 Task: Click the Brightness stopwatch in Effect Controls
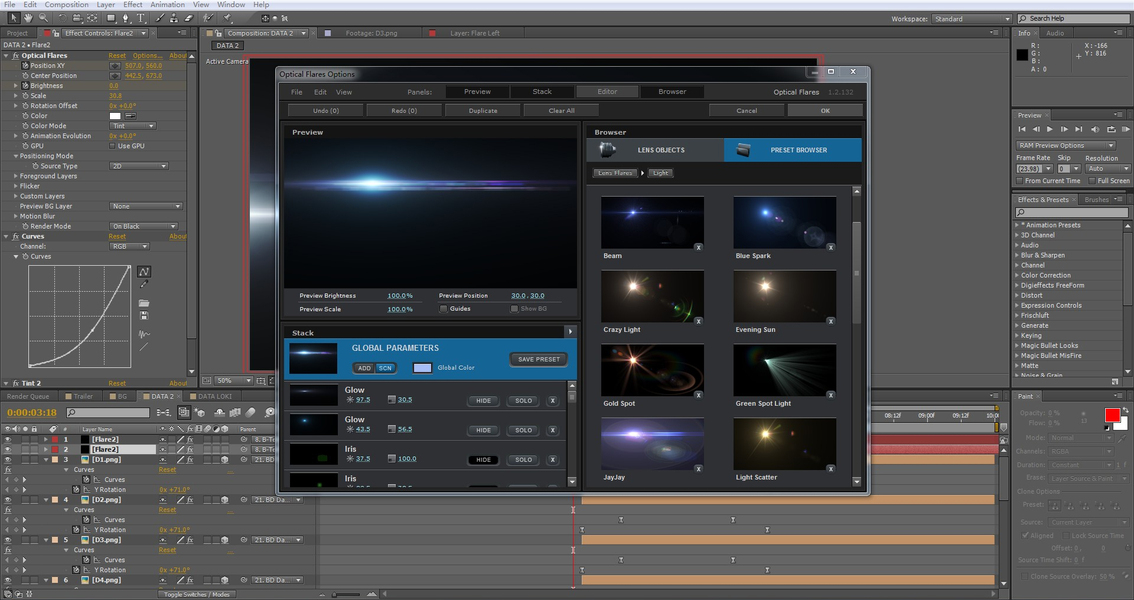pyautogui.click(x=25, y=85)
